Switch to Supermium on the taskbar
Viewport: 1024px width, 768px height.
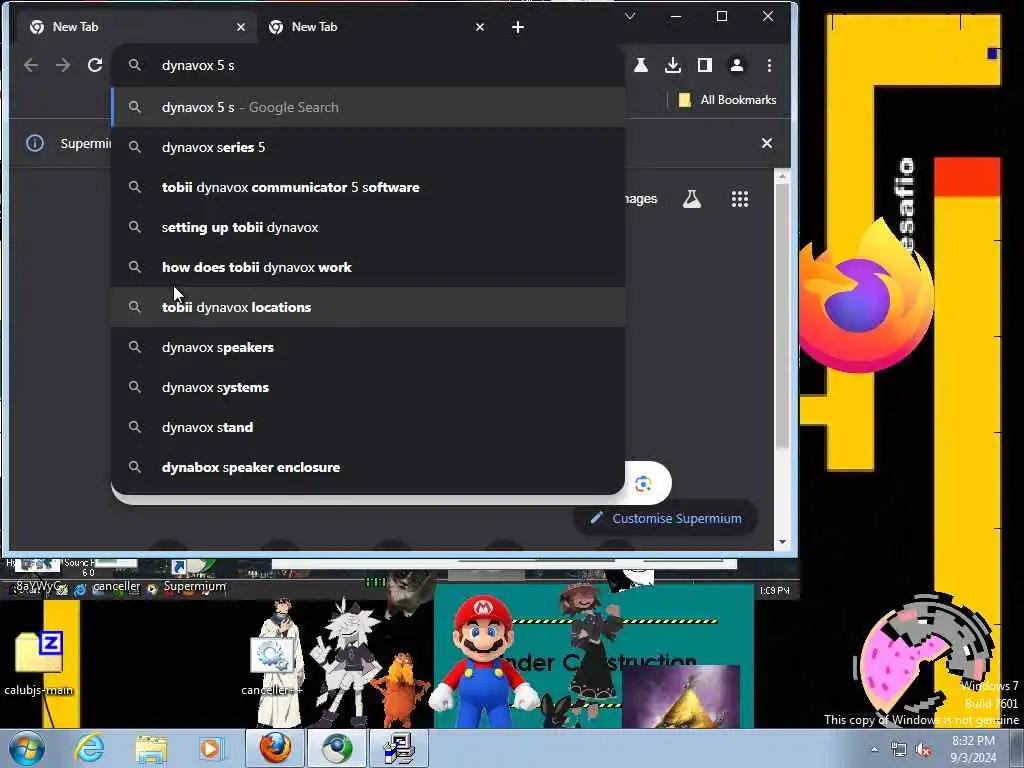point(337,748)
